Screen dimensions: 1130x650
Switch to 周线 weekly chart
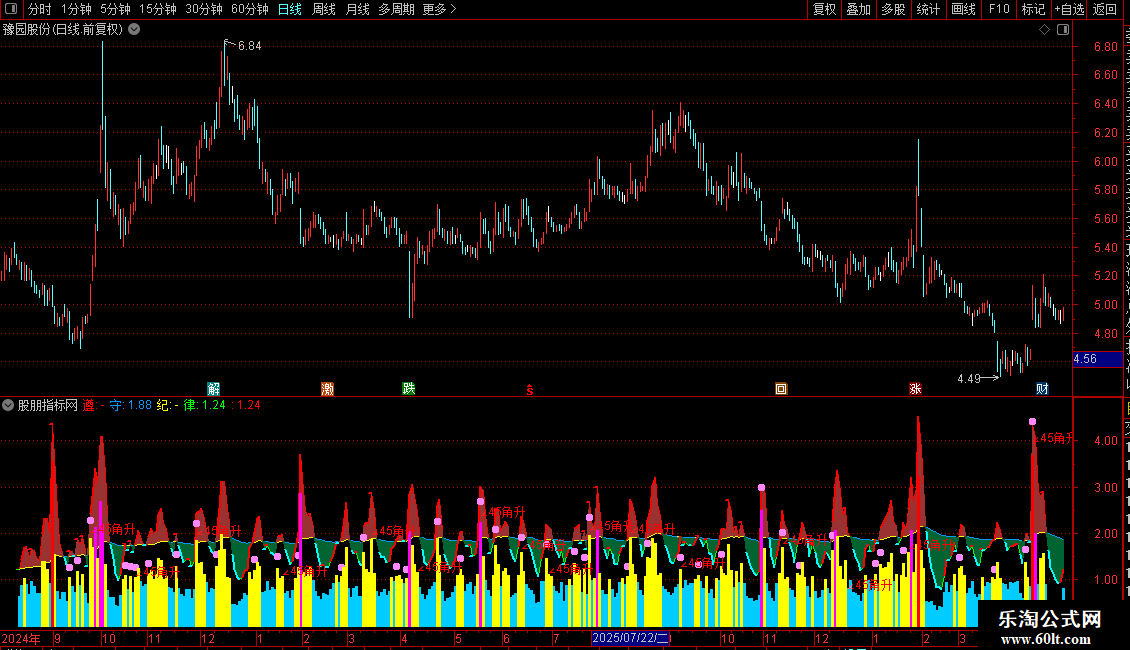[x=324, y=9]
